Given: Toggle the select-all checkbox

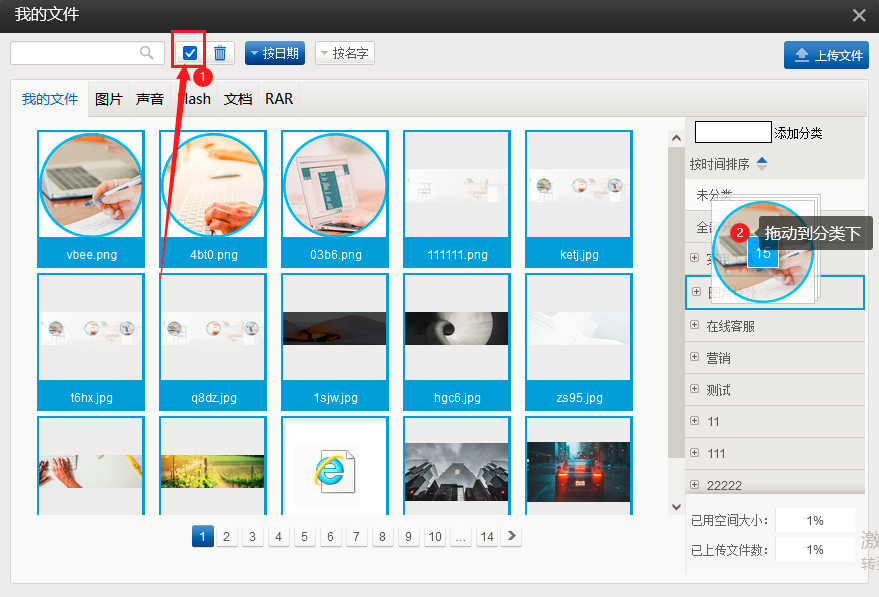Looking at the screenshot, I should point(190,53).
